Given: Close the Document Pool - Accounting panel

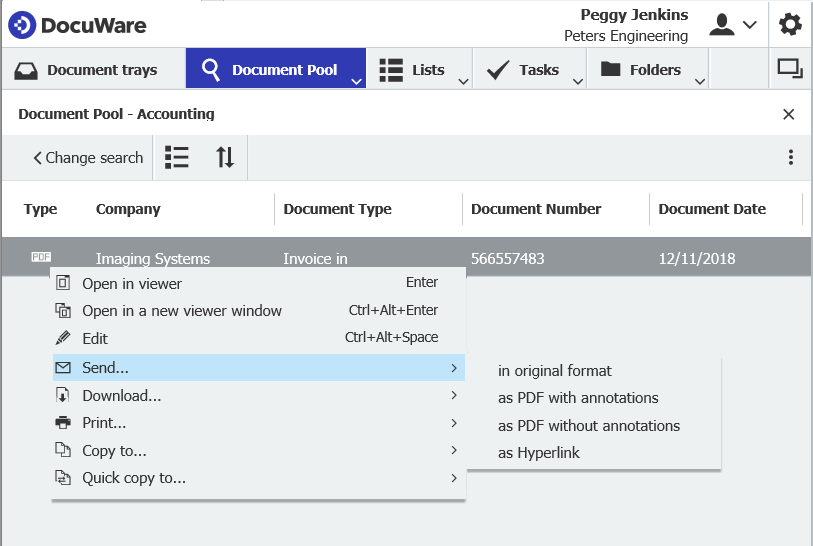Looking at the screenshot, I should pyautogui.click(x=788, y=115).
